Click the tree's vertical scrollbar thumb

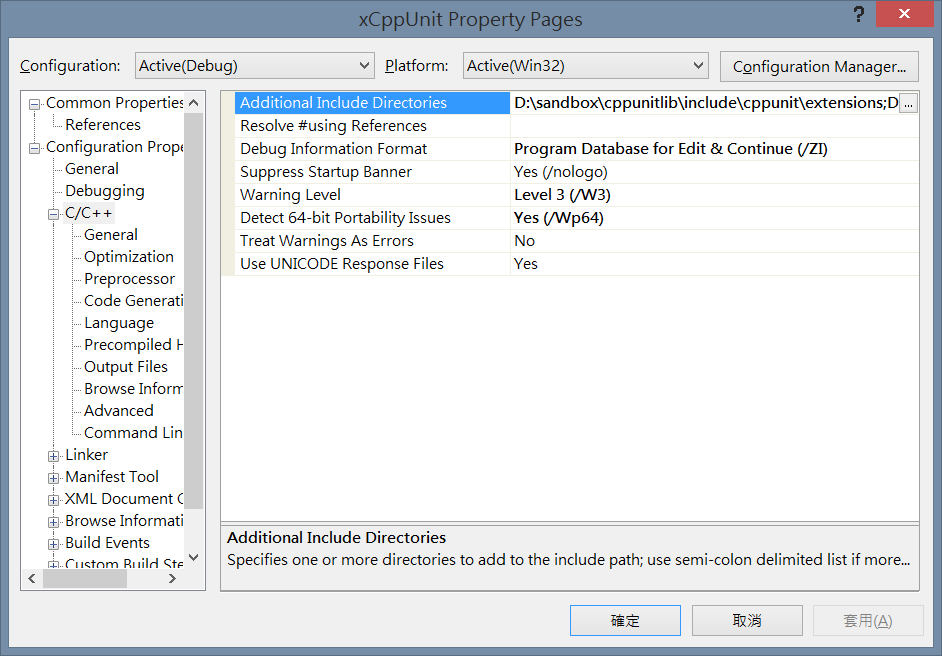click(x=193, y=311)
